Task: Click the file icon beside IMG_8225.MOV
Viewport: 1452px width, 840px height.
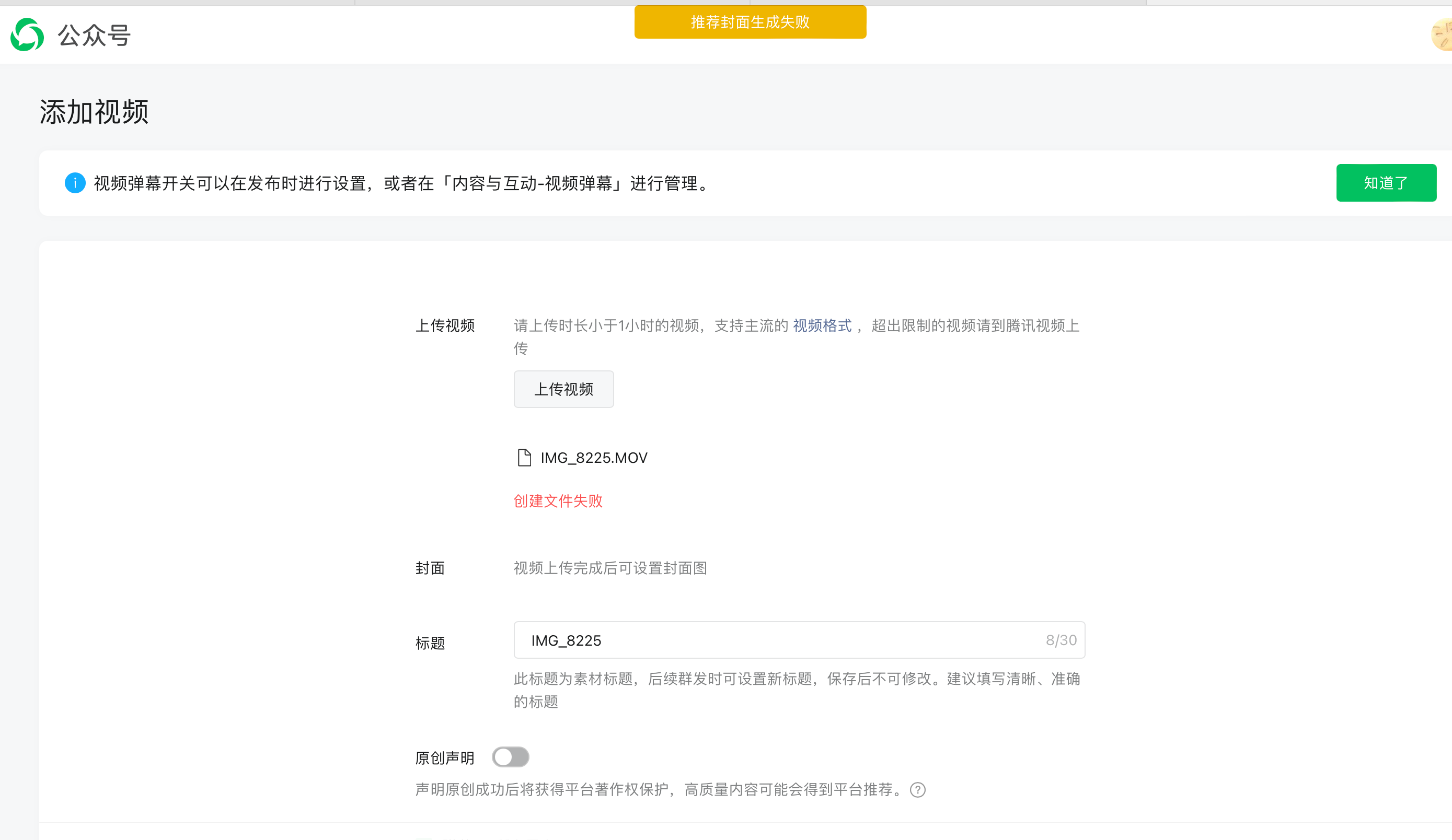Action: coord(524,458)
